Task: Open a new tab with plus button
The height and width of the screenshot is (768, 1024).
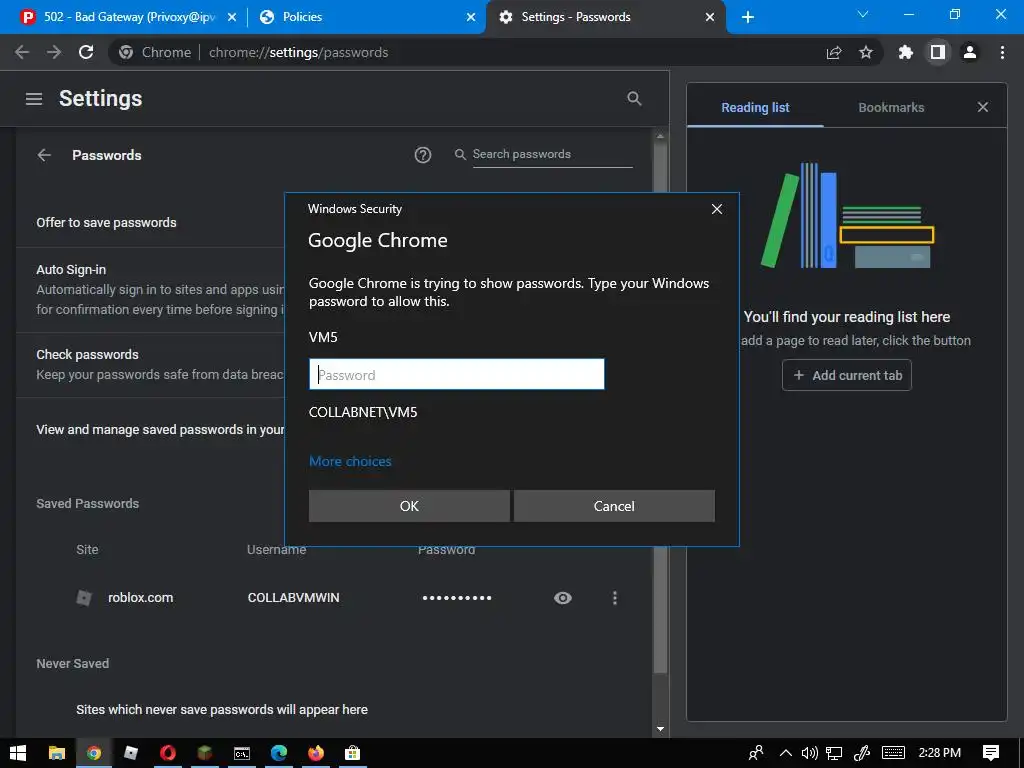Action: click(x=748, y=17)
